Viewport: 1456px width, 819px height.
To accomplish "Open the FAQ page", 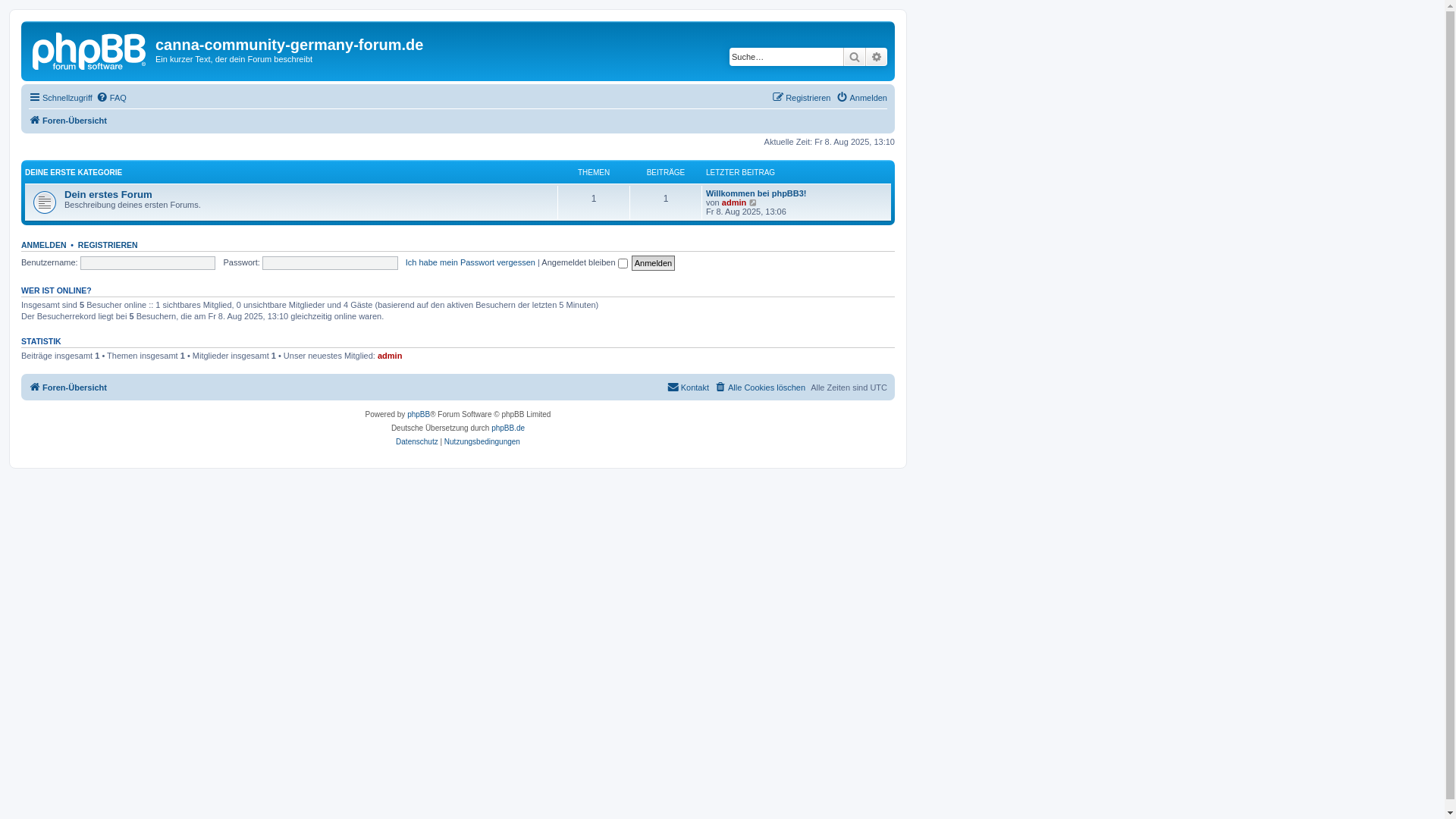I will 111,98.
